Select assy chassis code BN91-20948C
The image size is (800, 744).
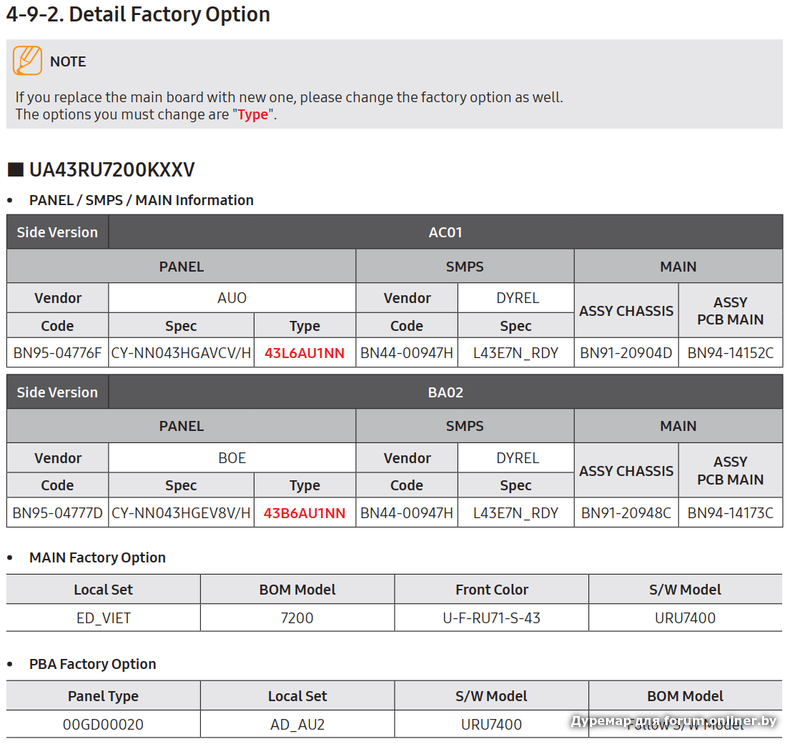[626, 513]
